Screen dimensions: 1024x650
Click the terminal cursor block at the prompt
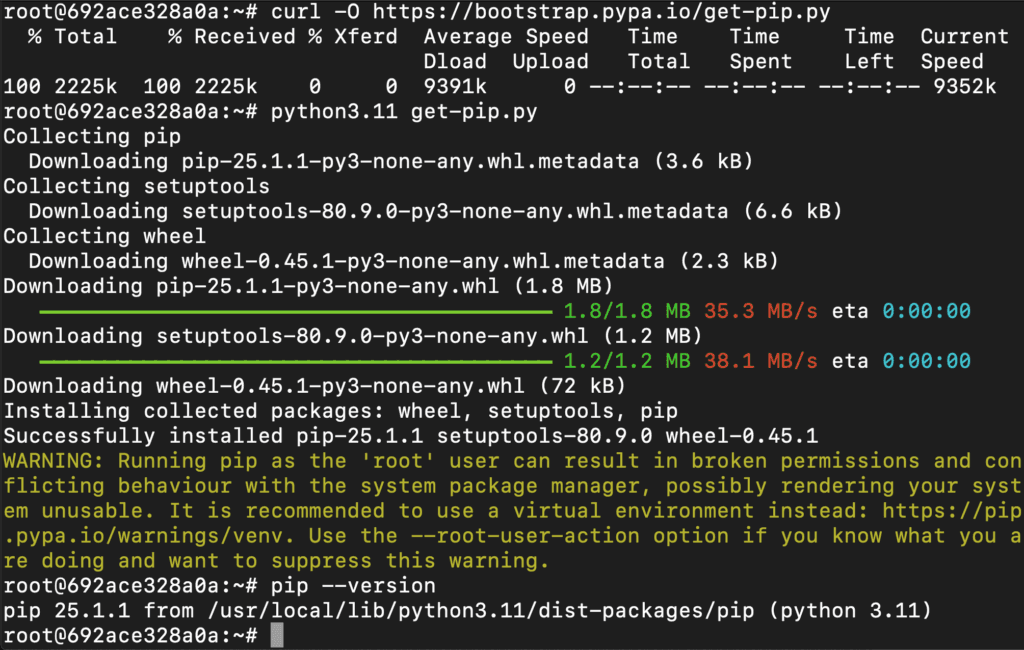(x=277, y=635)
